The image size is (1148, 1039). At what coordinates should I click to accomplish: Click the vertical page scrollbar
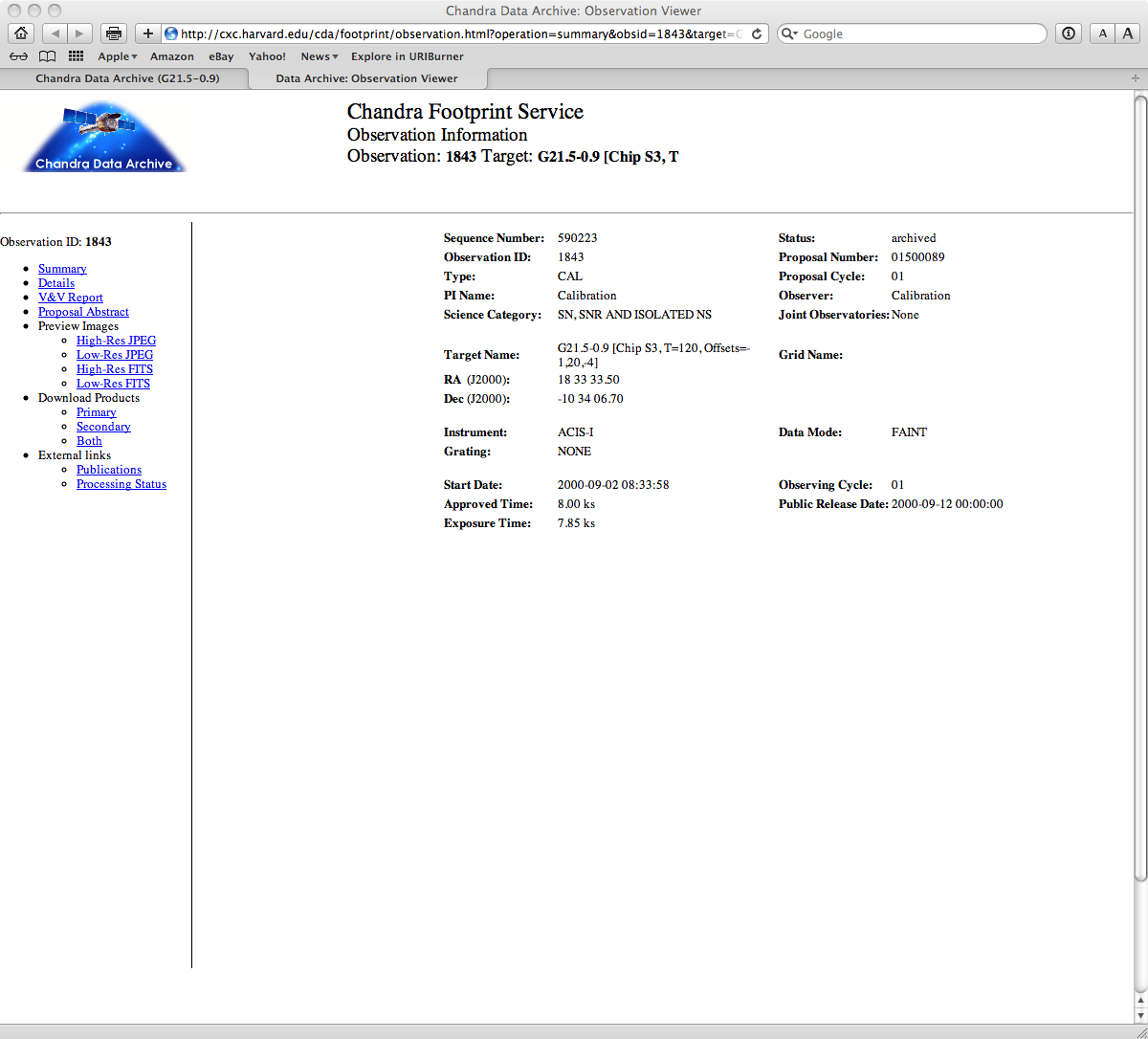1139,478
